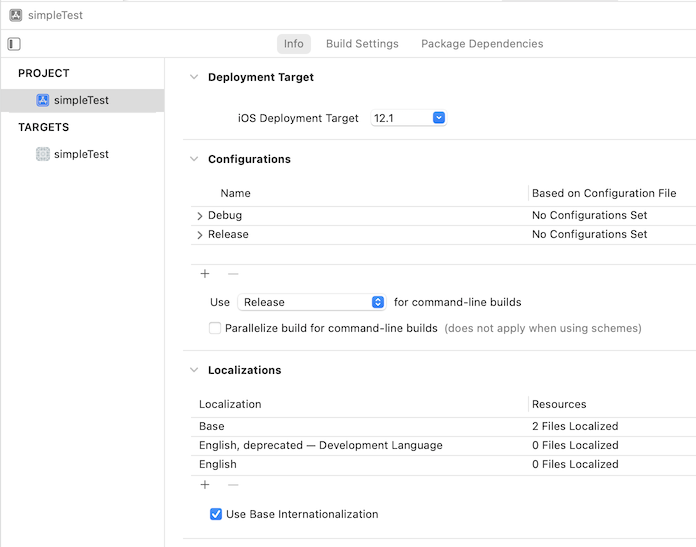Click Release's No Configurations Set cell
The image size is (696, 547).
pos(589,234)
